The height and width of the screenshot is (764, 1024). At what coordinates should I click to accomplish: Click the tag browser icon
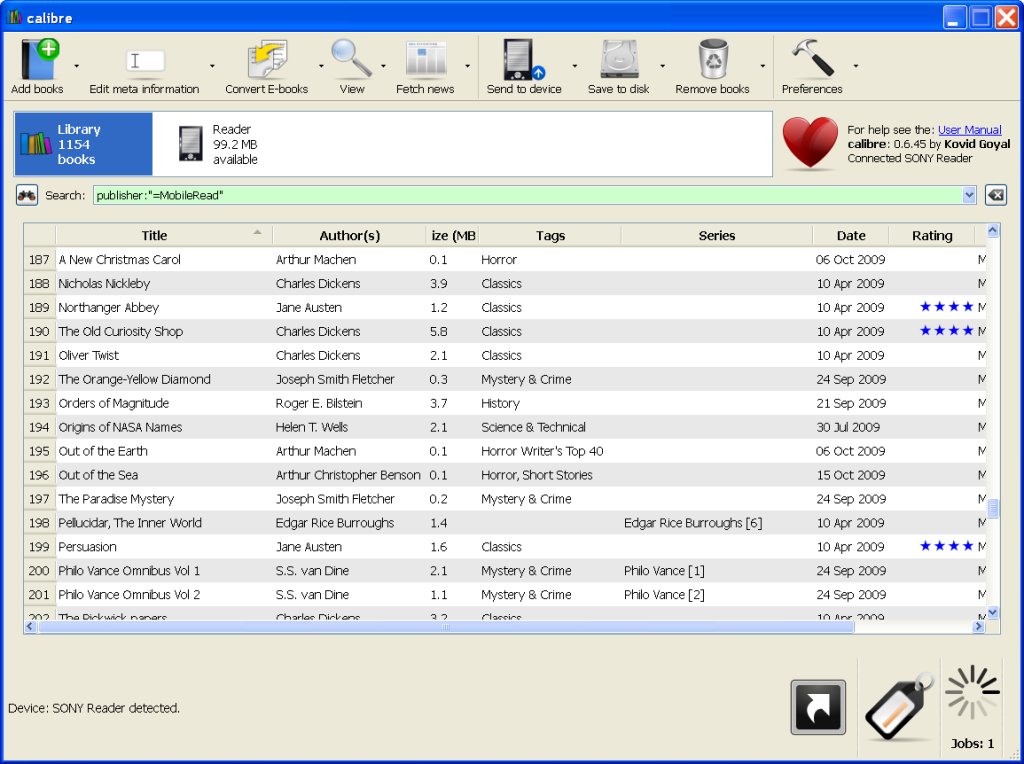pyautogui.click(x=898, y=706)
